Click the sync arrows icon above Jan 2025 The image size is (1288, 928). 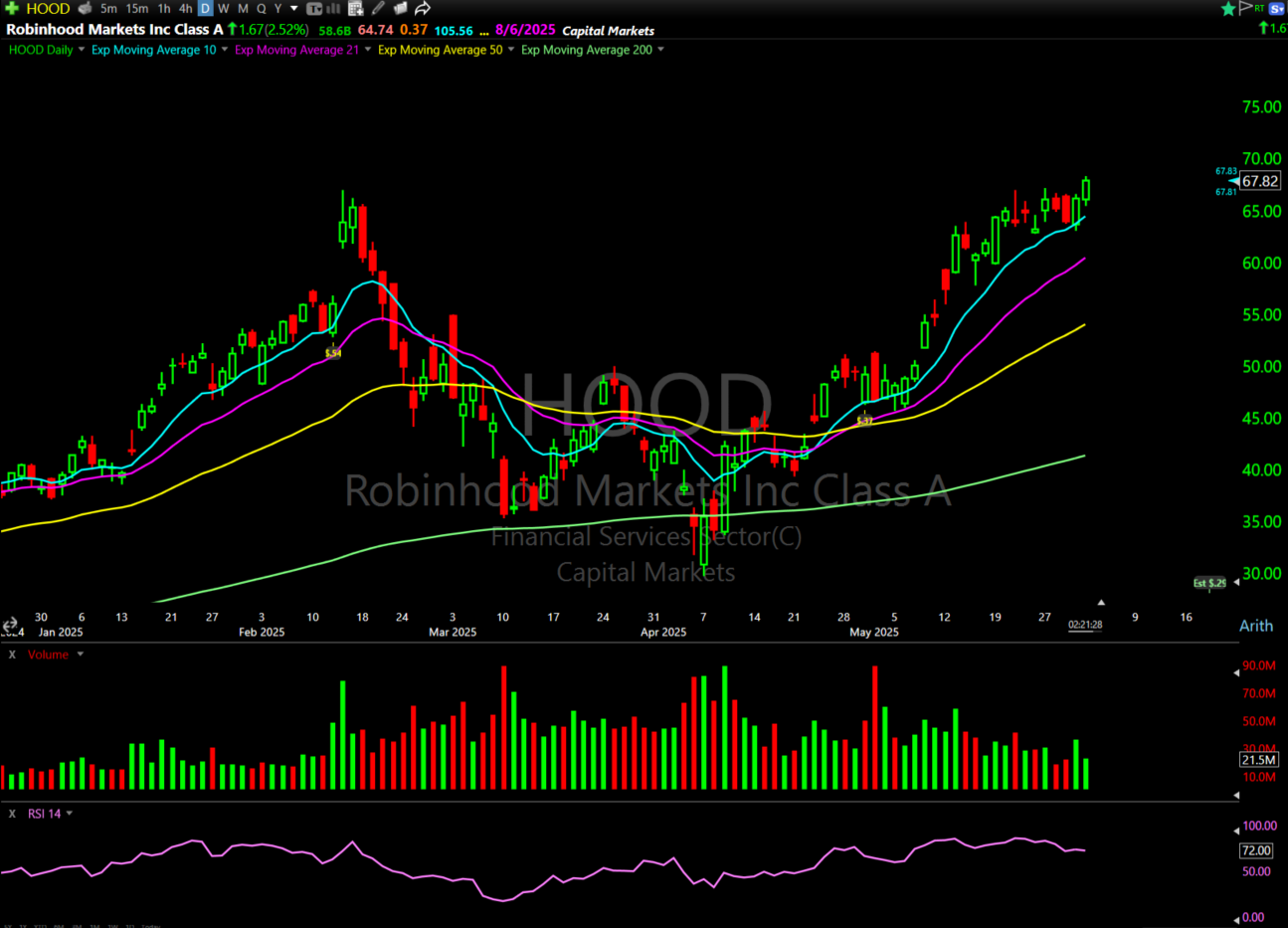pos(10,626)
